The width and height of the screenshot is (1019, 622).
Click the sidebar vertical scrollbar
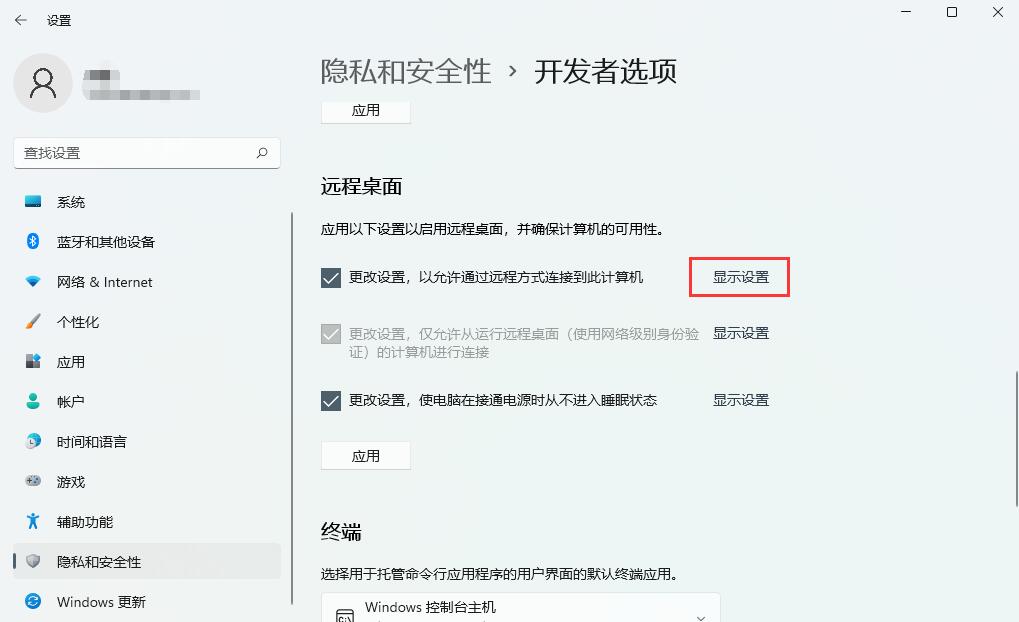click(292, 408)
